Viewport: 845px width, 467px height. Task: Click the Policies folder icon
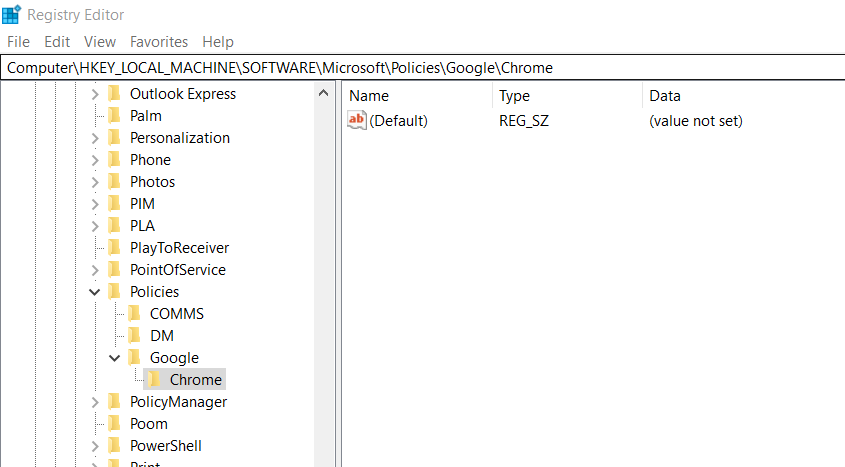coord(114,292)
